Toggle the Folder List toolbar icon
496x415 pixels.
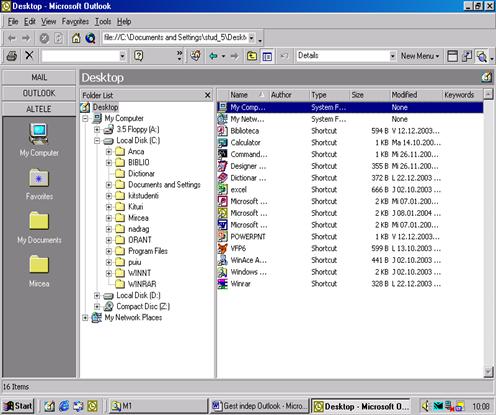pyautogui.click(x=267, y=56)
